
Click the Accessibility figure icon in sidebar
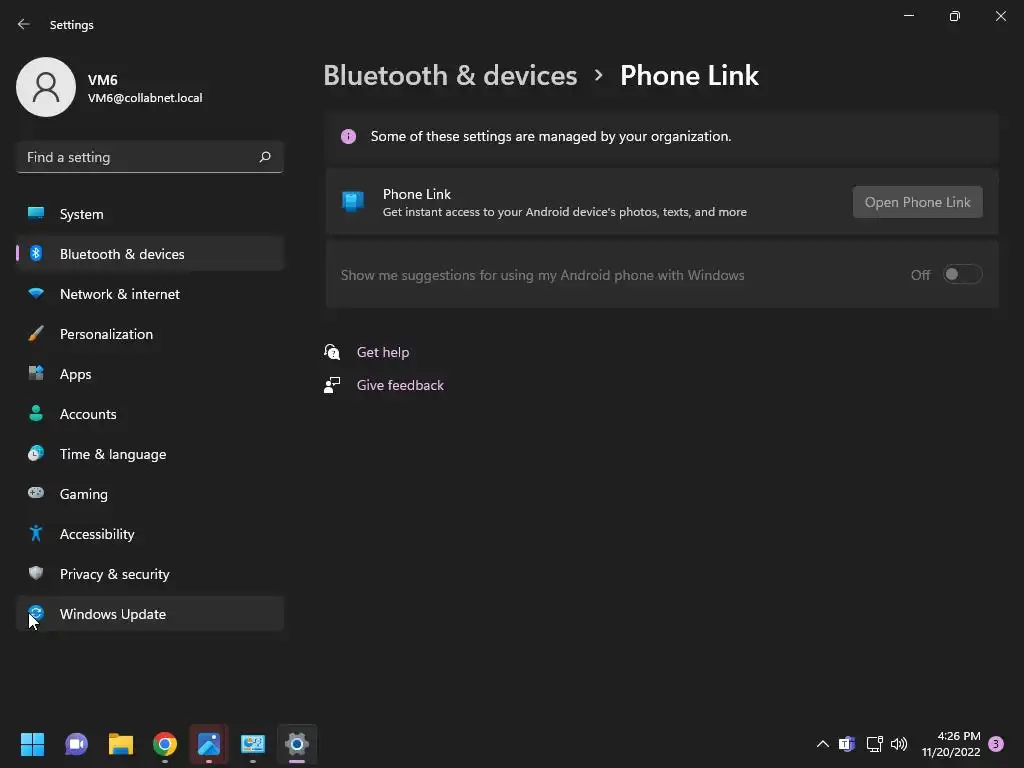[36, 533]
